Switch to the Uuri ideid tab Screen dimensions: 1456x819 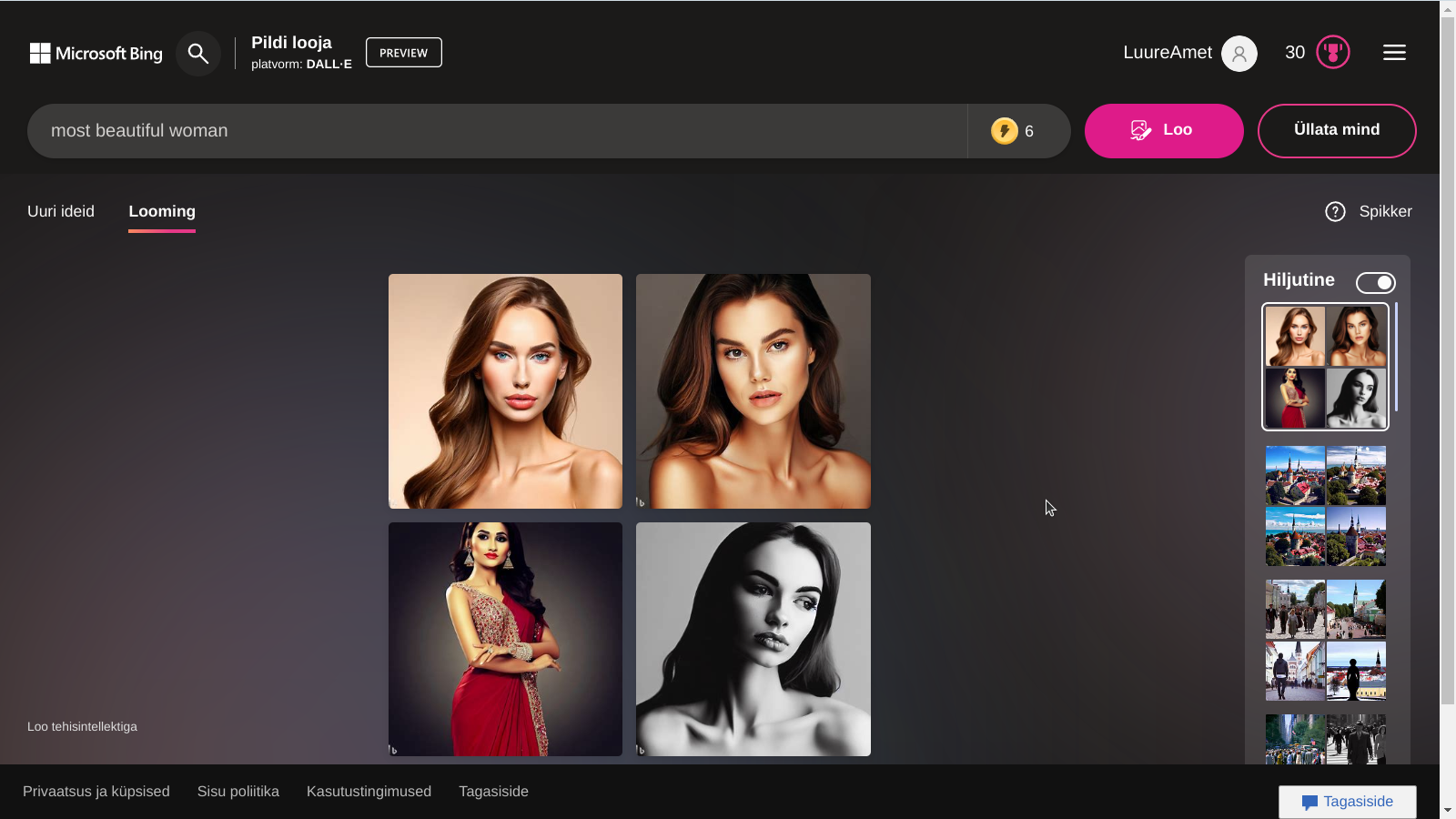point(61,211)
